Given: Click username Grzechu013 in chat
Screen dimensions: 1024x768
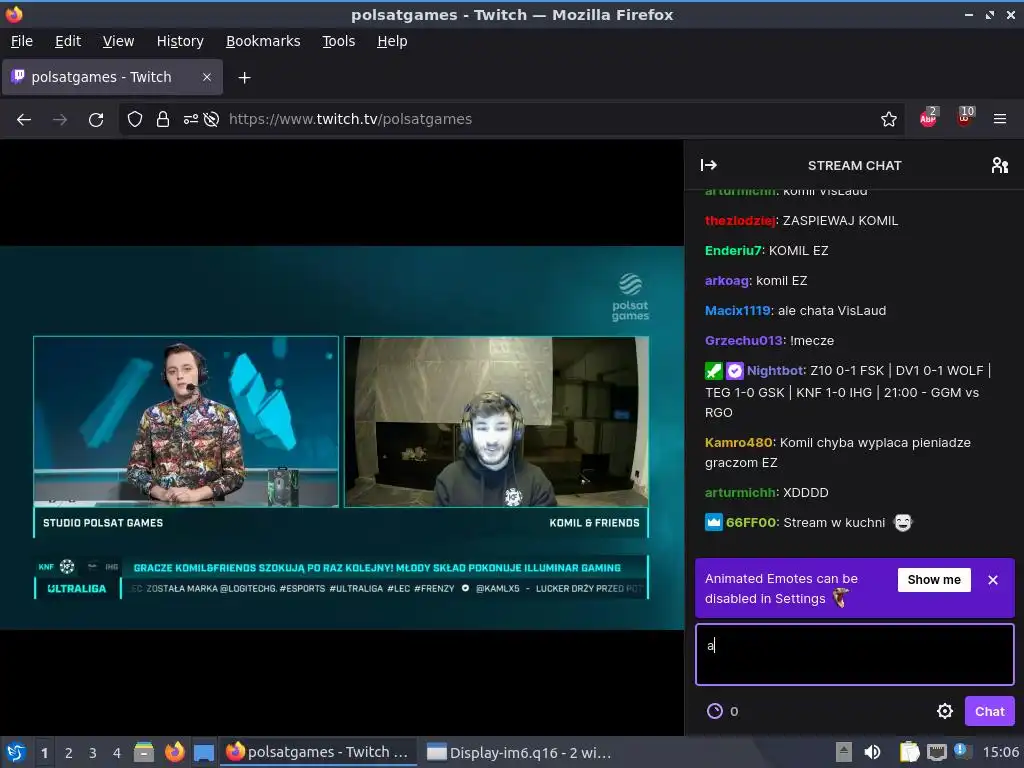Looking at the screenshot, I should pos(744,341).
